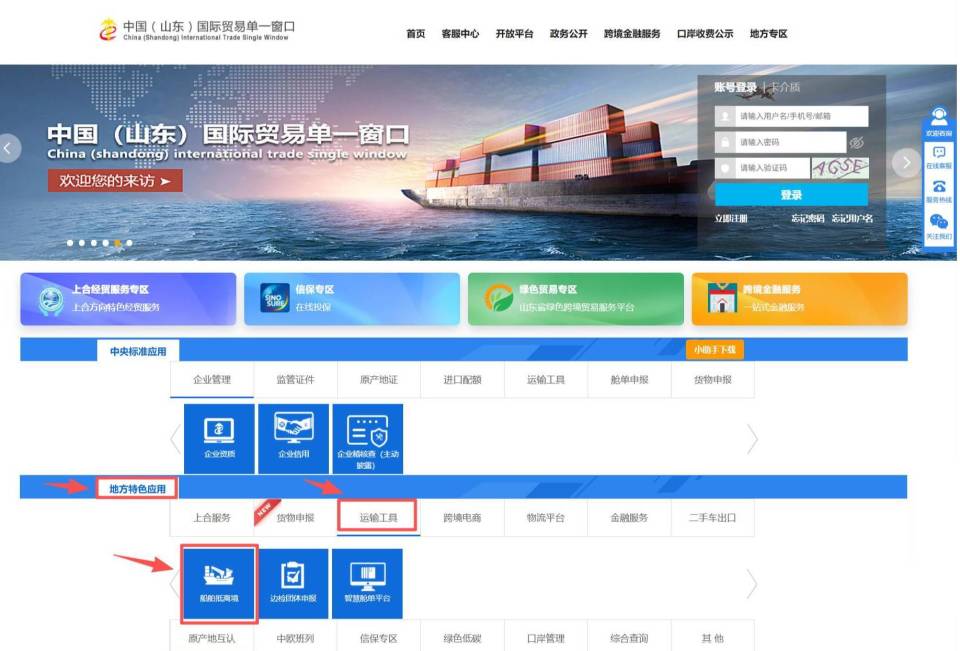The image size is (960, 651).
Task: Click the 忘记用户名 link
Action: (x=852, y=218)
